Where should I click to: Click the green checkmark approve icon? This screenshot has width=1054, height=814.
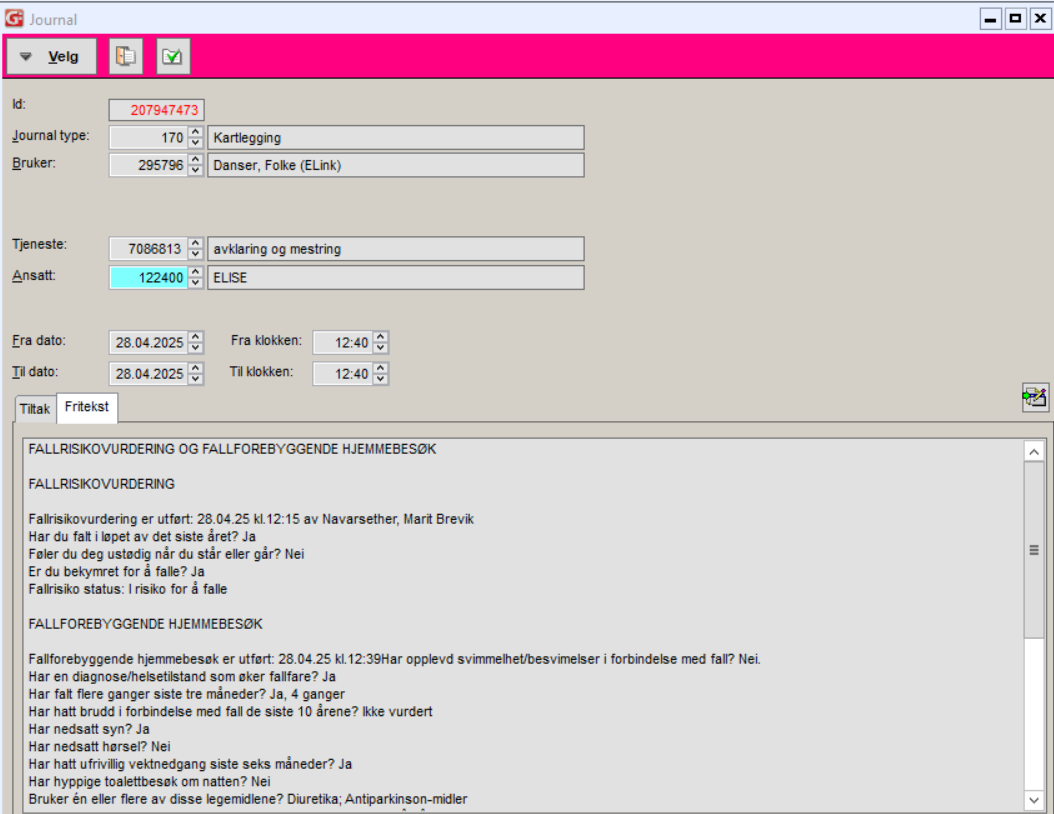[x=173, y=57]
